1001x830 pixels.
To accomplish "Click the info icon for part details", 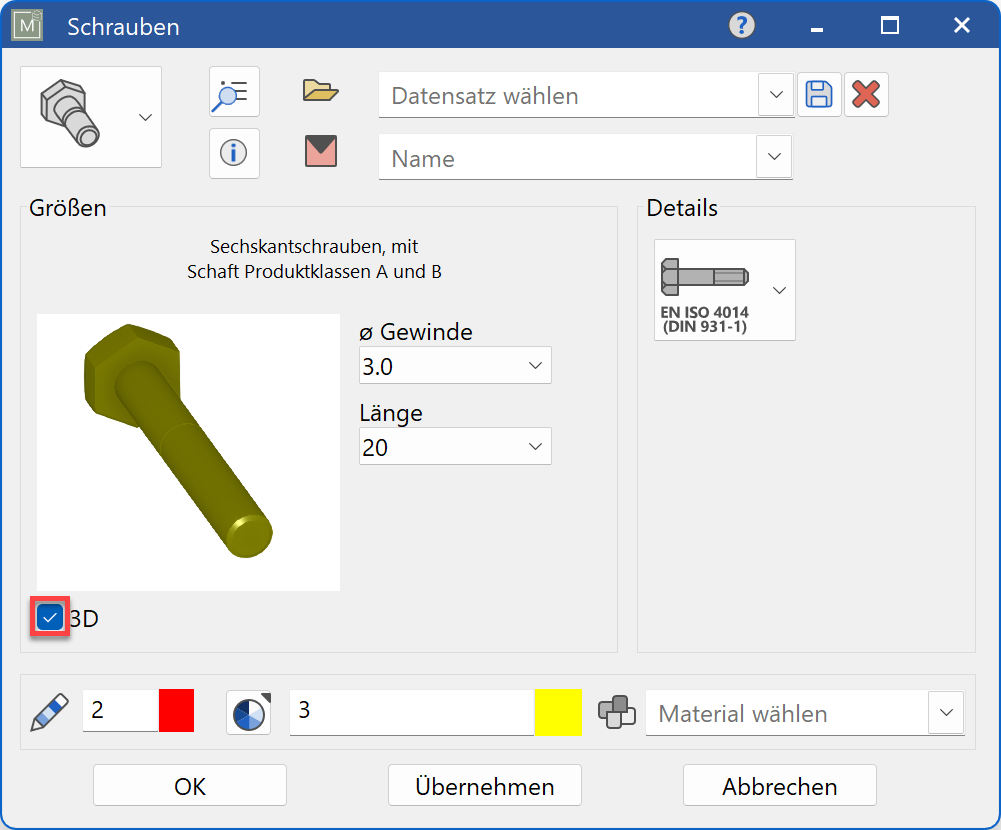I will click(x=233, y=152).
